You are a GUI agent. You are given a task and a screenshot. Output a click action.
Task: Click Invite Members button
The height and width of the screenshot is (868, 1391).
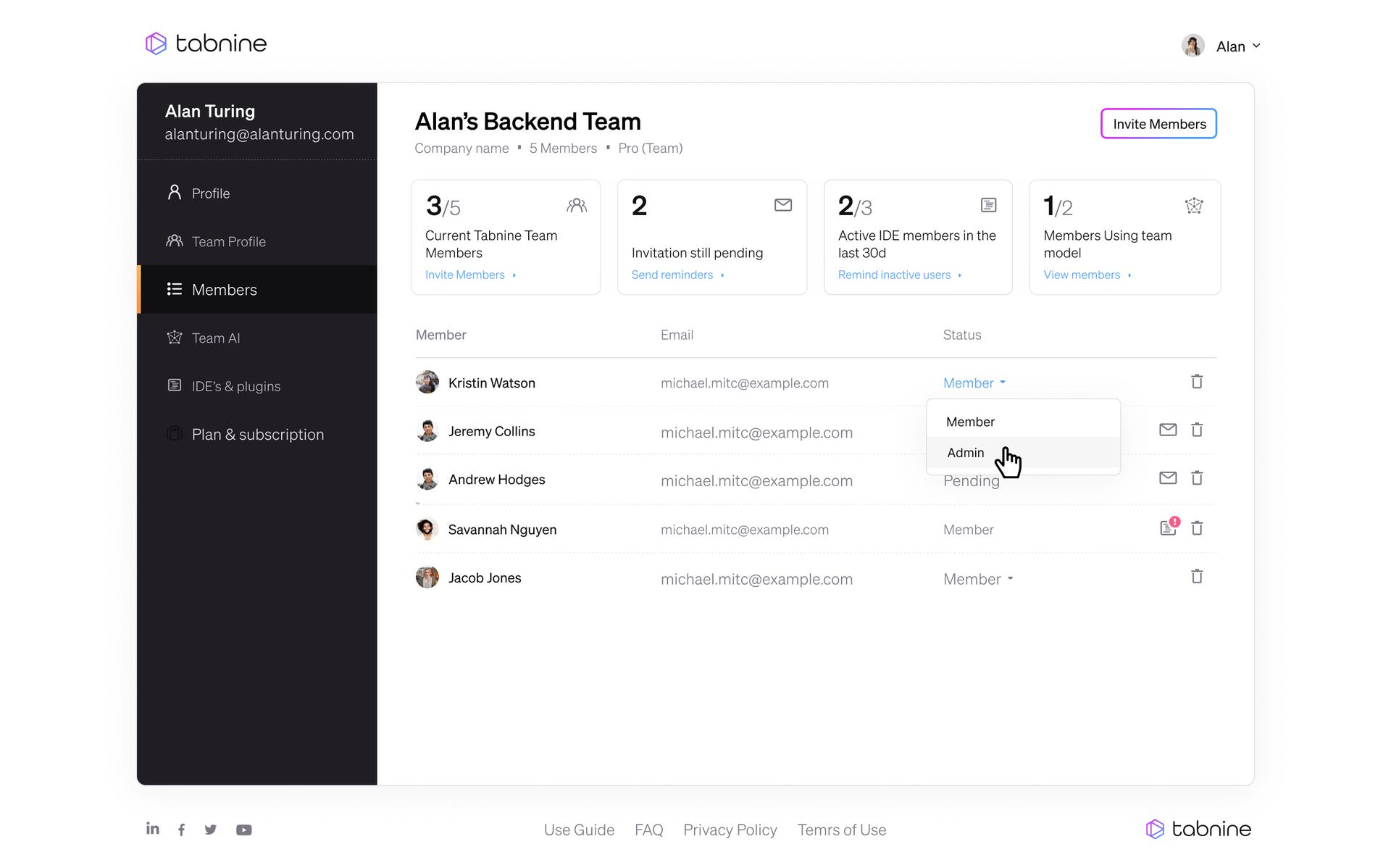[1158, 124]
